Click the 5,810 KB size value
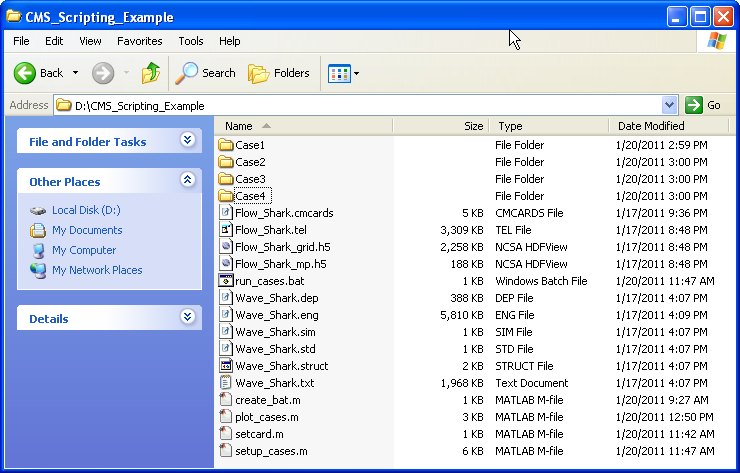The image size is (740, 473). point(462,315)
